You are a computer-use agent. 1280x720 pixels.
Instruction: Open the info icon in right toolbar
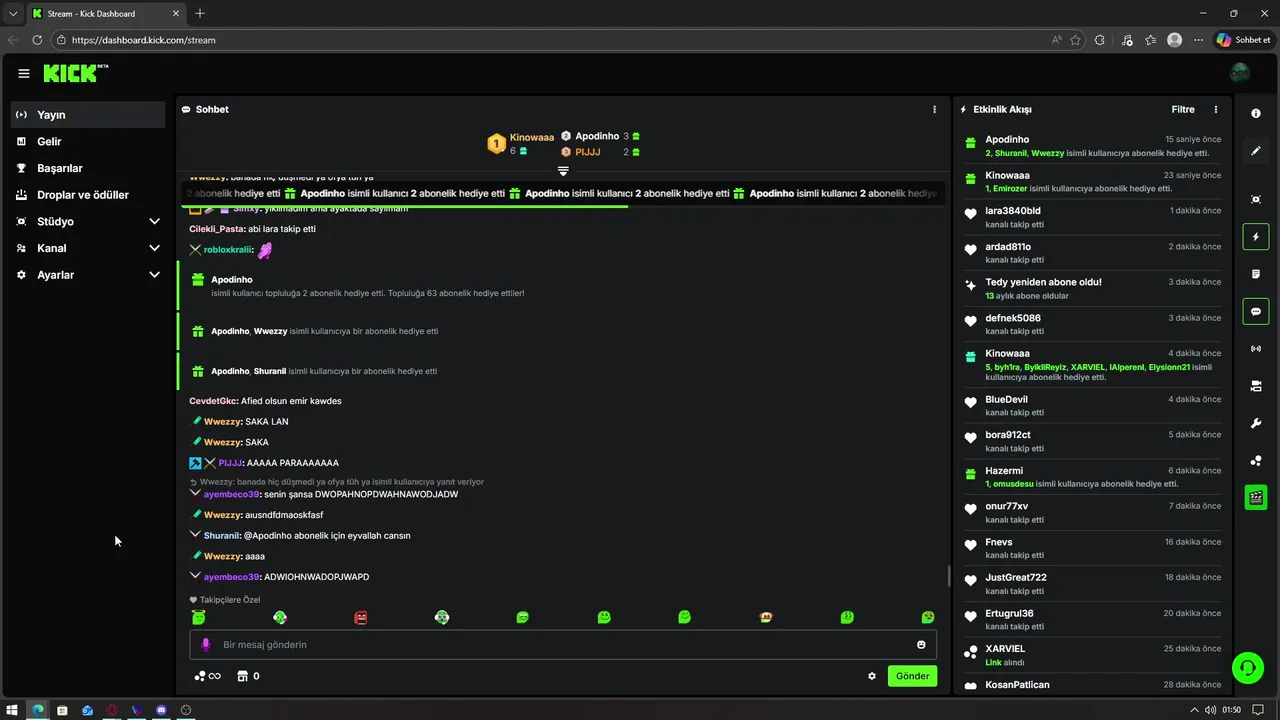point(1256,114)
